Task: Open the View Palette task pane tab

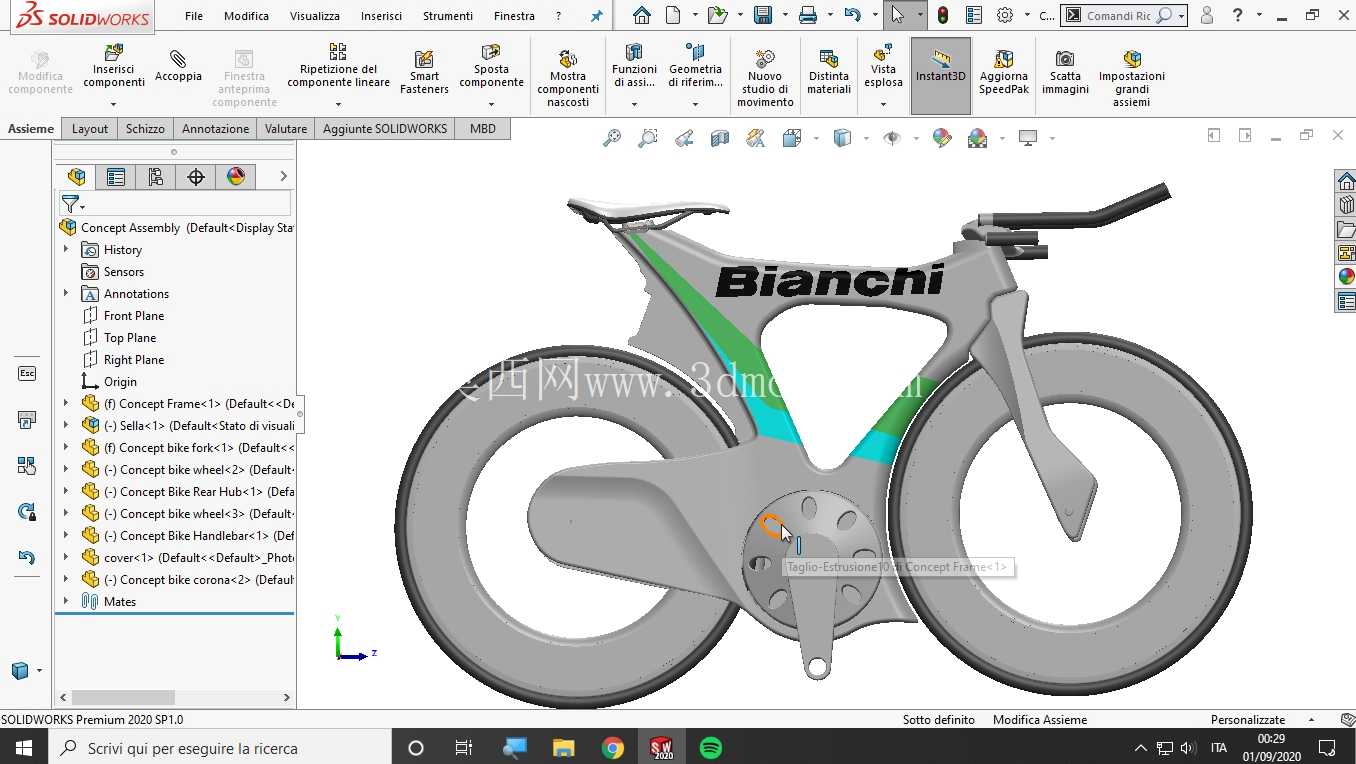Action: 1346,253
